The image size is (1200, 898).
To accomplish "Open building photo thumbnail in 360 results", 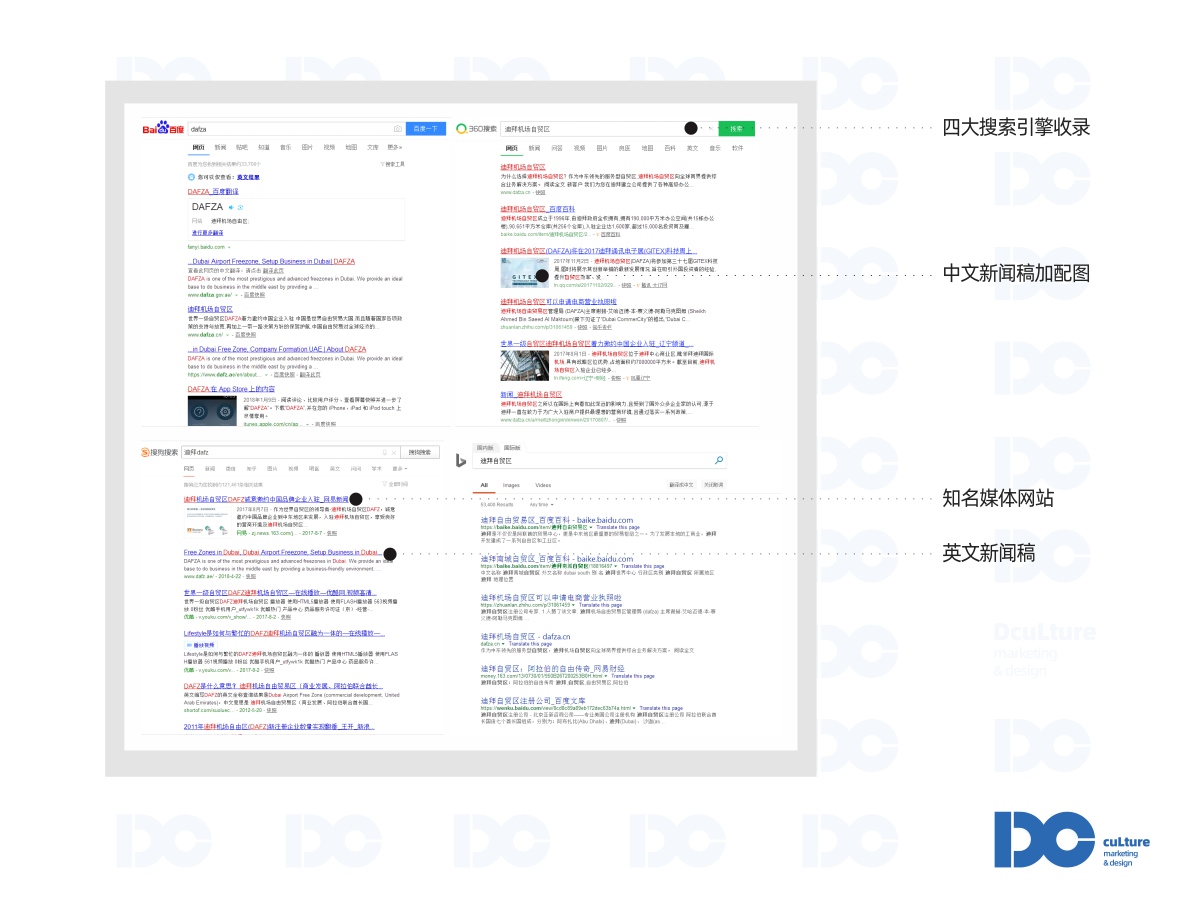I will click(x=523, y=365).
